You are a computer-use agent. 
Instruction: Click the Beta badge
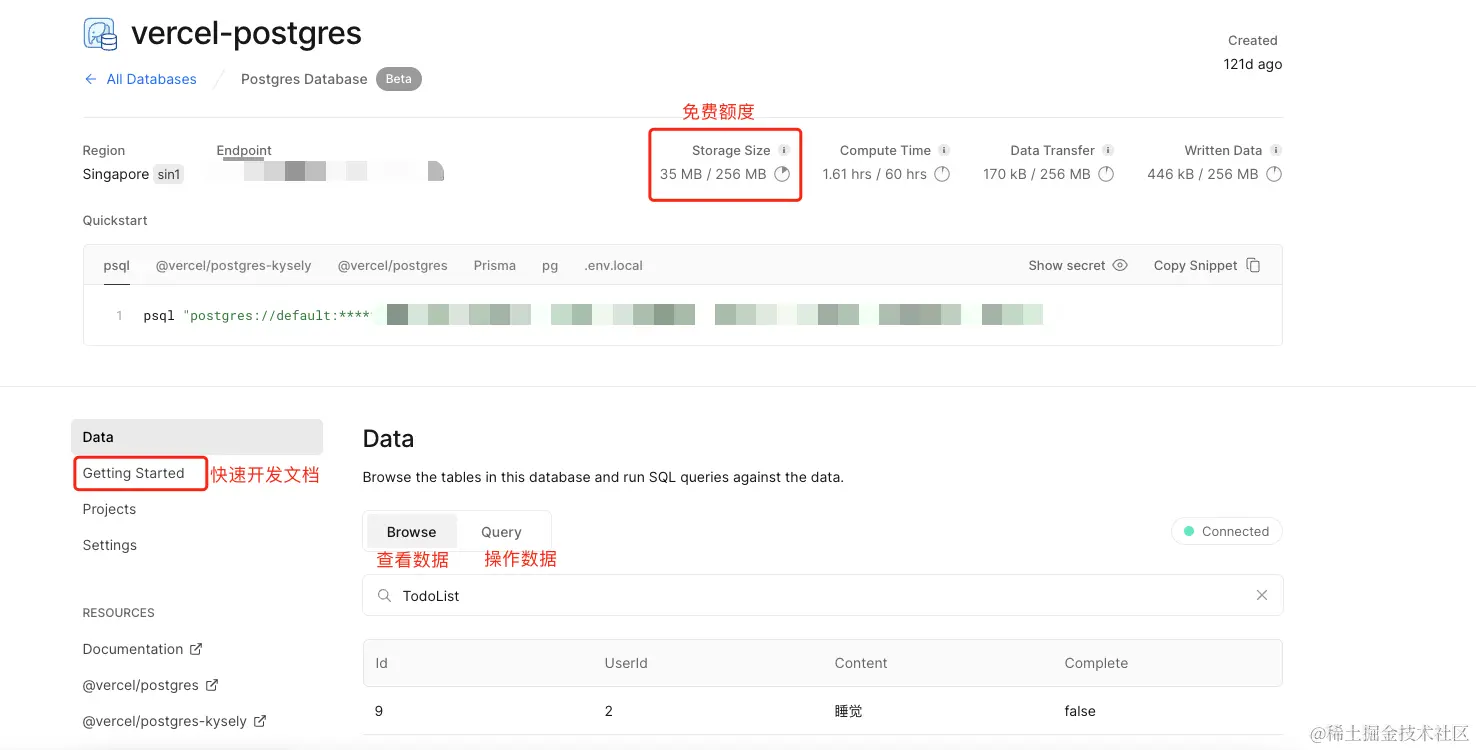tap(399, 79)
